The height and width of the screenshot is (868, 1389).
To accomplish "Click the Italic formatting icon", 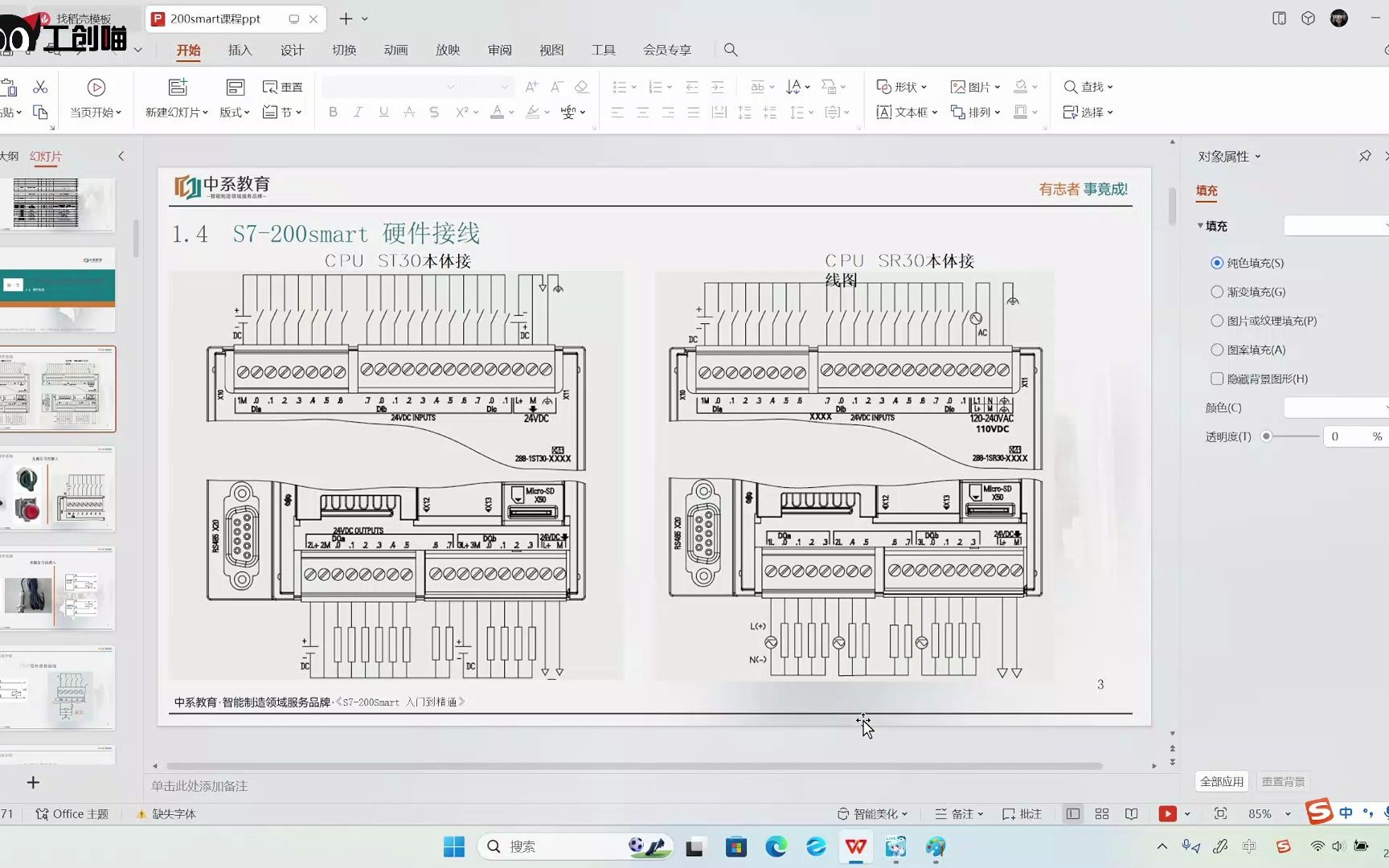I will 359,113.
